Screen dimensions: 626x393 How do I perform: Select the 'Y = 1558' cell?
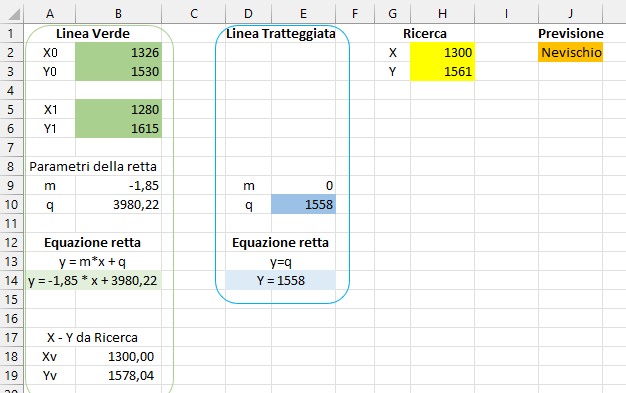(x=281, y=280)
